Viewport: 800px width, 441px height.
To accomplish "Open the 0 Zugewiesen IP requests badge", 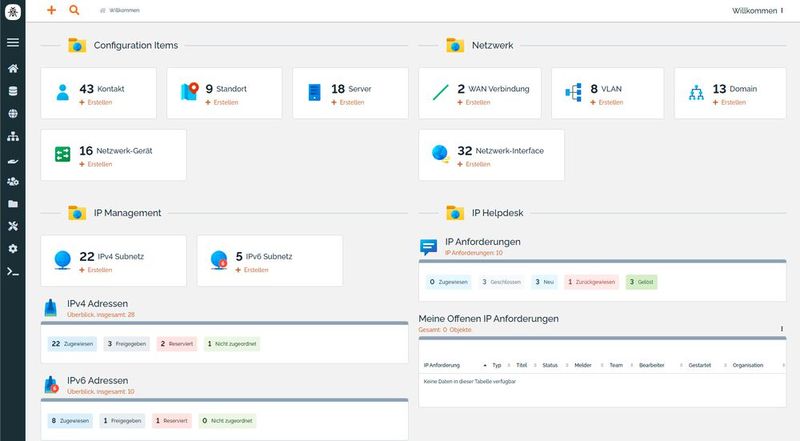I will coord(448,282).
